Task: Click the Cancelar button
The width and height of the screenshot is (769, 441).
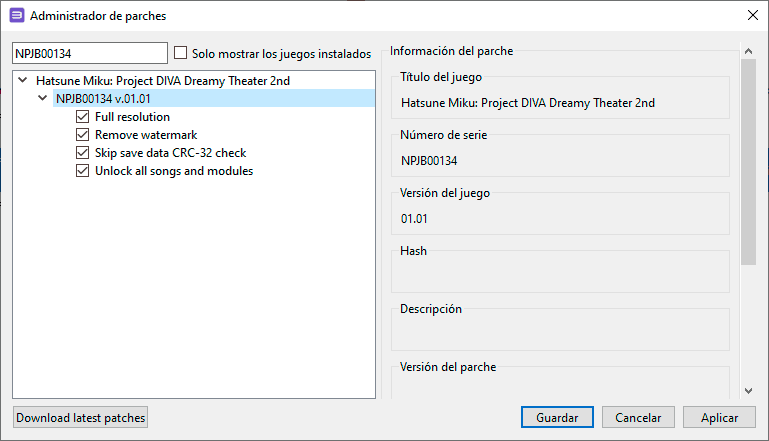Action: point(638,417)
